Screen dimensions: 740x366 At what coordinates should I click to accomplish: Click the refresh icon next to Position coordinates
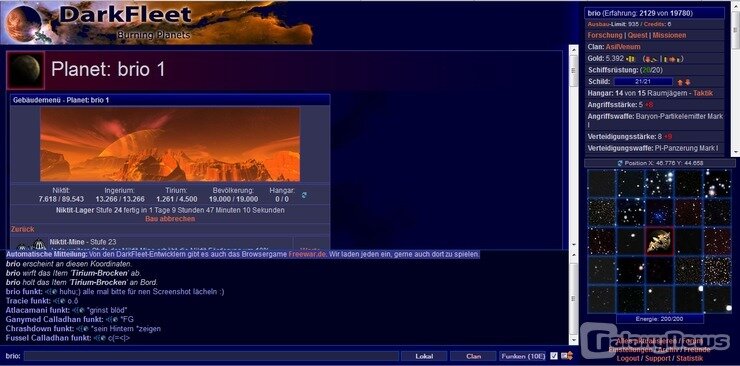pos(620,163)
